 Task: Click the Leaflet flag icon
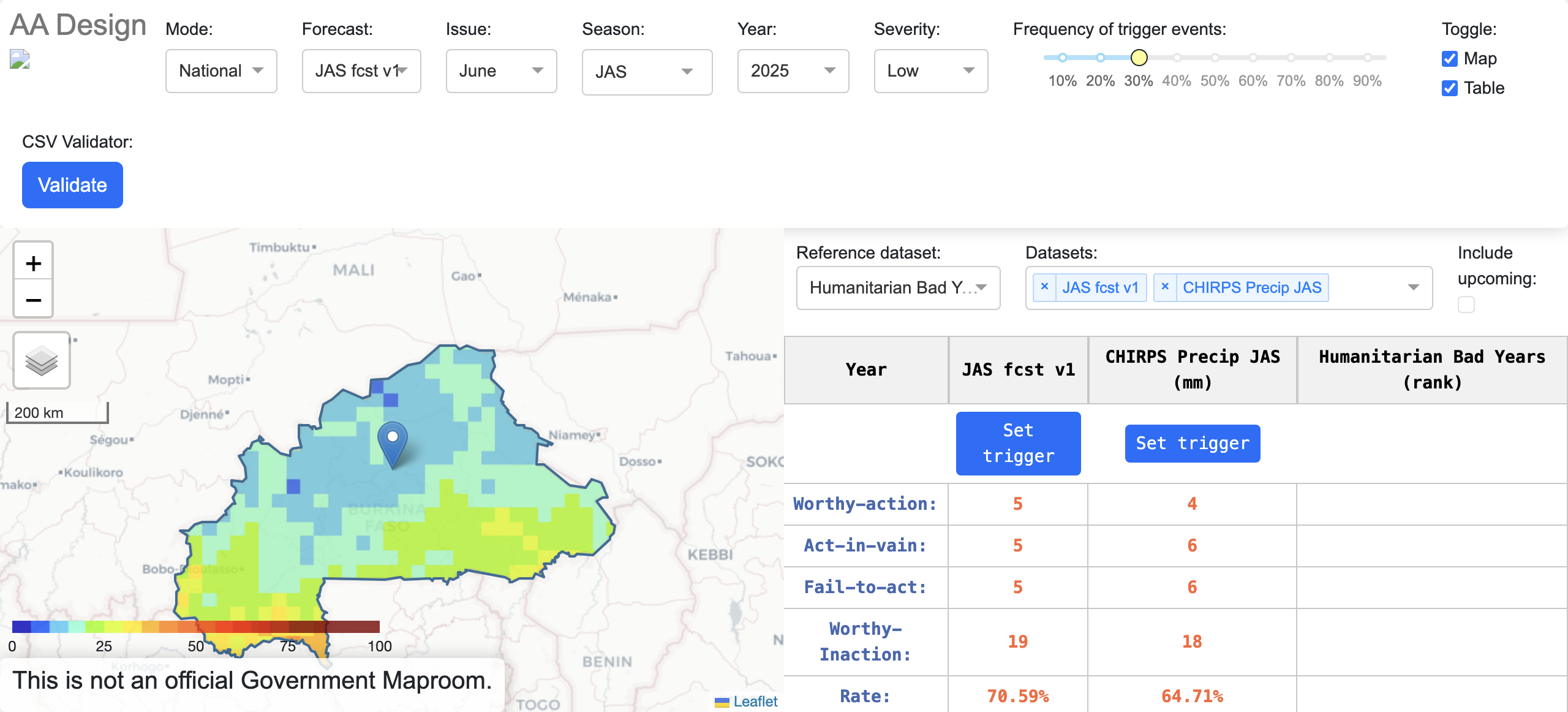point(722,702)
